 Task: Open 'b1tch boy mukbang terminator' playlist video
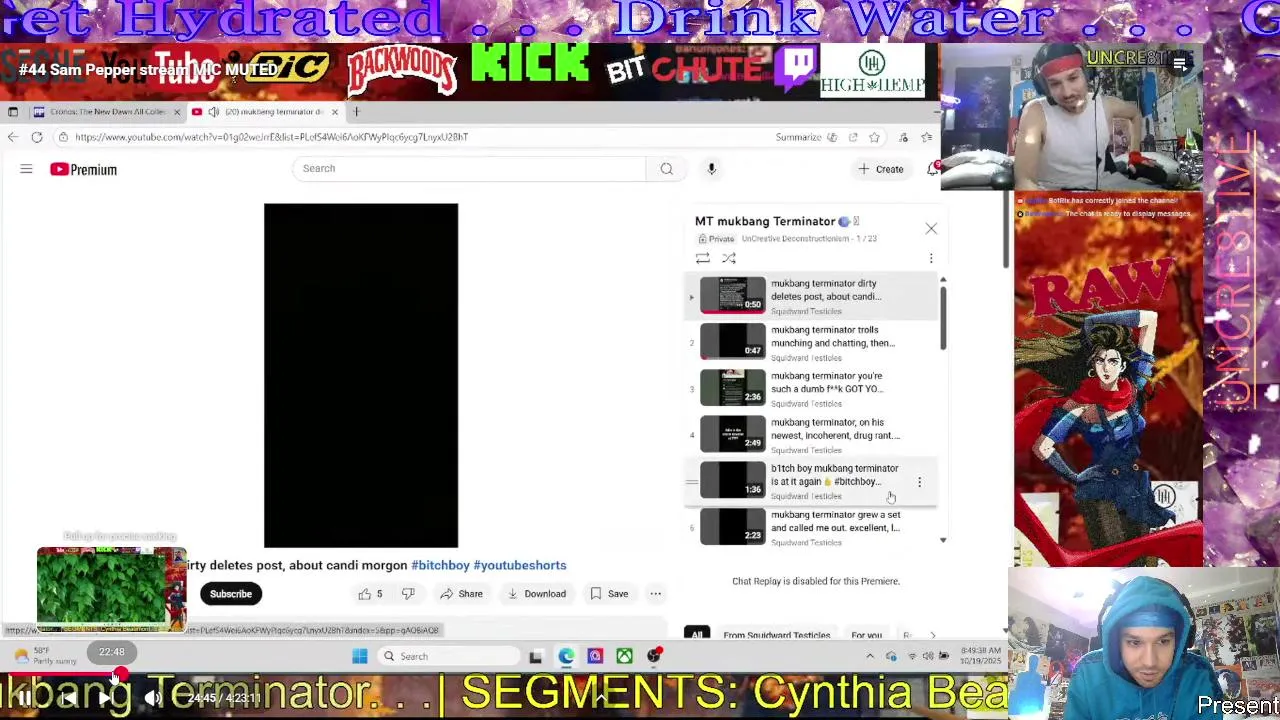[x=810, y=481]
